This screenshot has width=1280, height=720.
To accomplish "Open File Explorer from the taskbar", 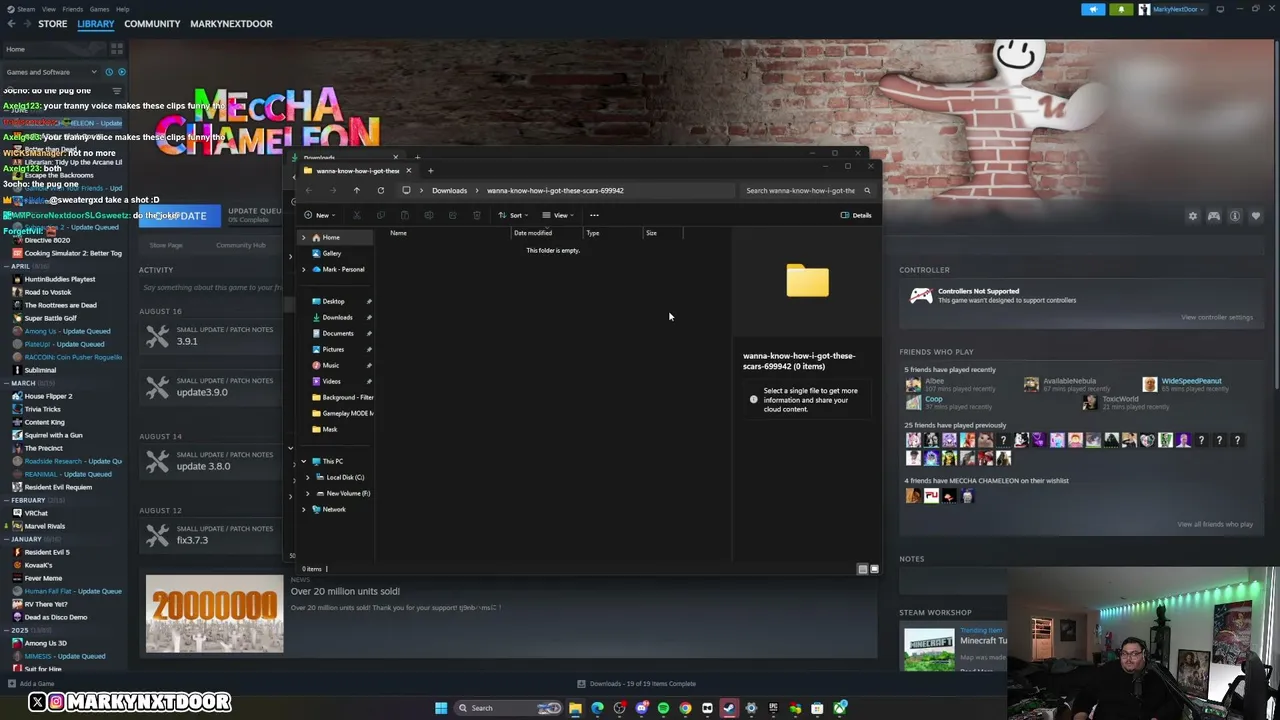I will pos(575,708).
